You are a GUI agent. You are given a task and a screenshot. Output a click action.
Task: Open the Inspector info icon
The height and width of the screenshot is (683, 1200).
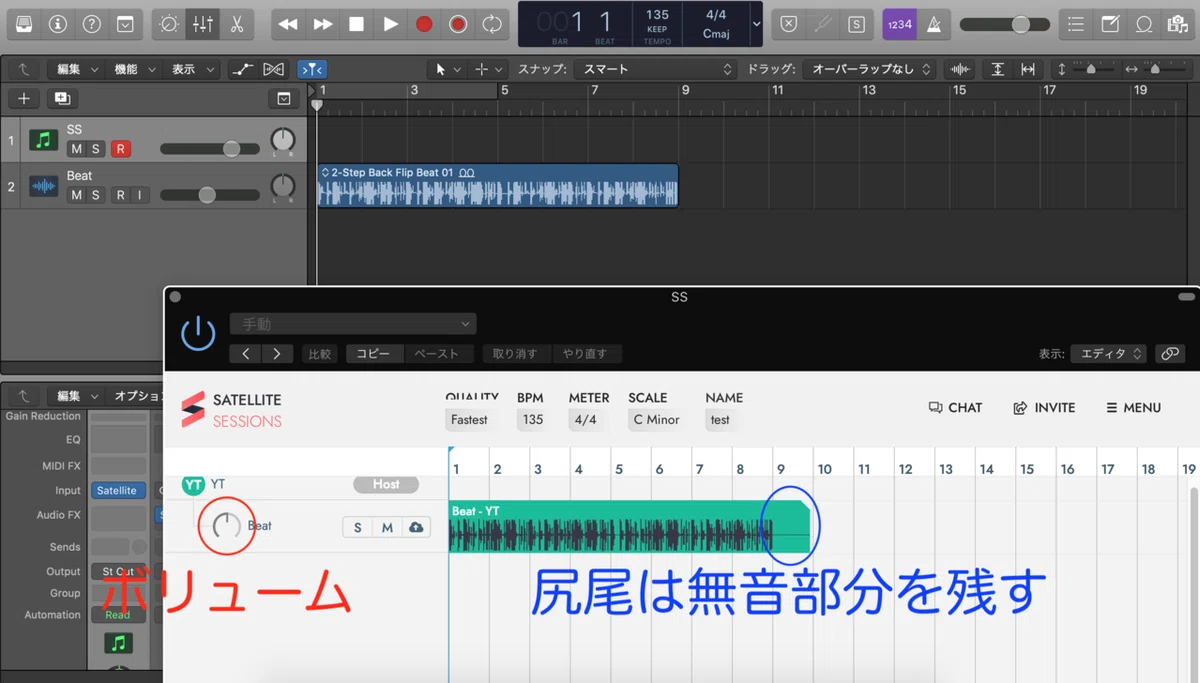click(58, 23)
